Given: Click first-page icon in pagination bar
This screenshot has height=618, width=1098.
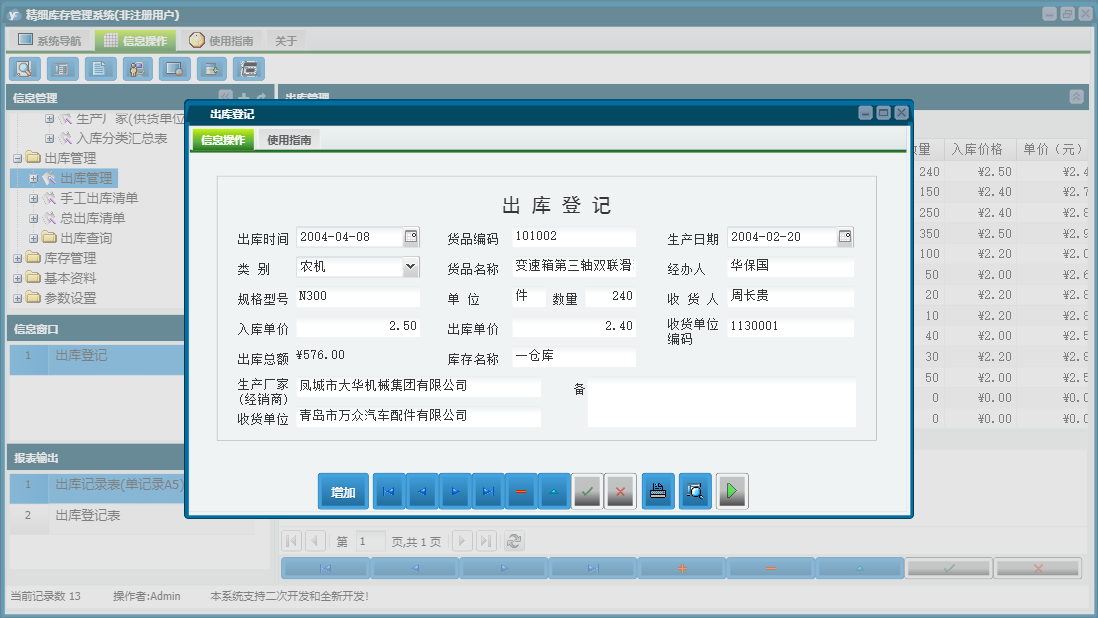Looking at the screenshot, I should click(x=291, y=541).
